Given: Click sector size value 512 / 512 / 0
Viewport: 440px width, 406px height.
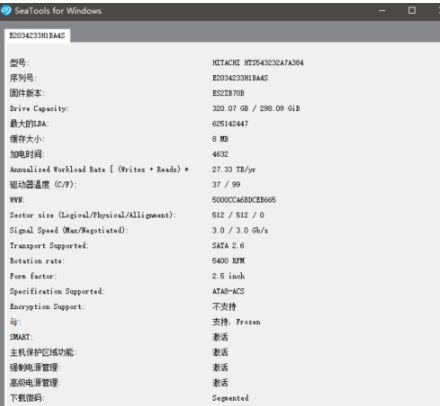Looking at the screenshot, I should [x=238, y=215].
